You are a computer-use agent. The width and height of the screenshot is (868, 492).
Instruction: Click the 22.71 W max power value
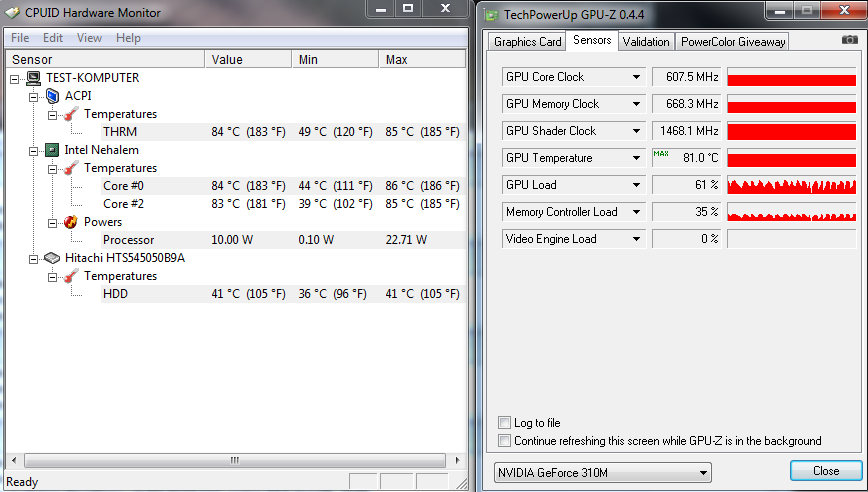(406, 240)
